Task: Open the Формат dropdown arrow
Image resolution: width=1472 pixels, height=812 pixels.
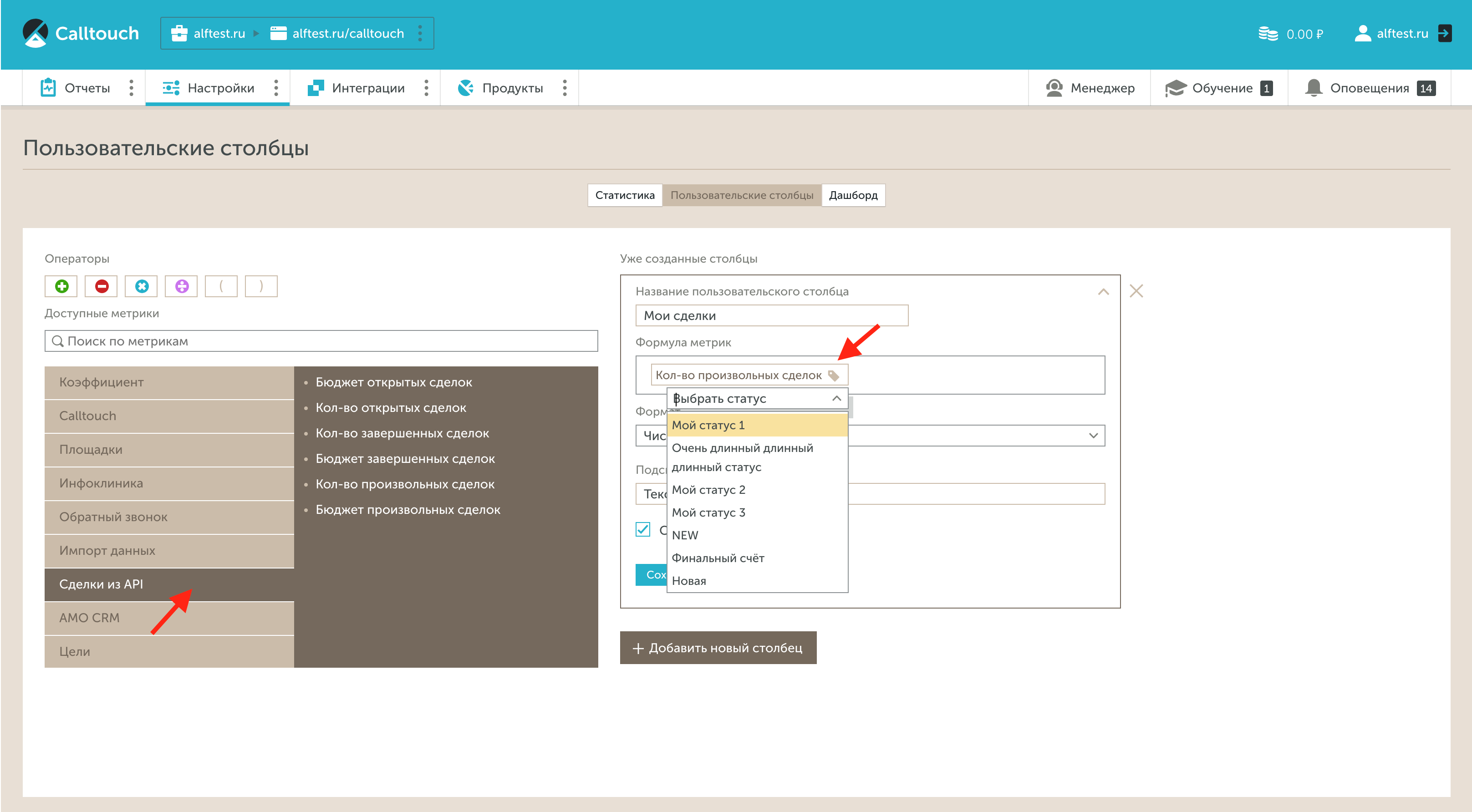Action: click(x=1093, y=436)
